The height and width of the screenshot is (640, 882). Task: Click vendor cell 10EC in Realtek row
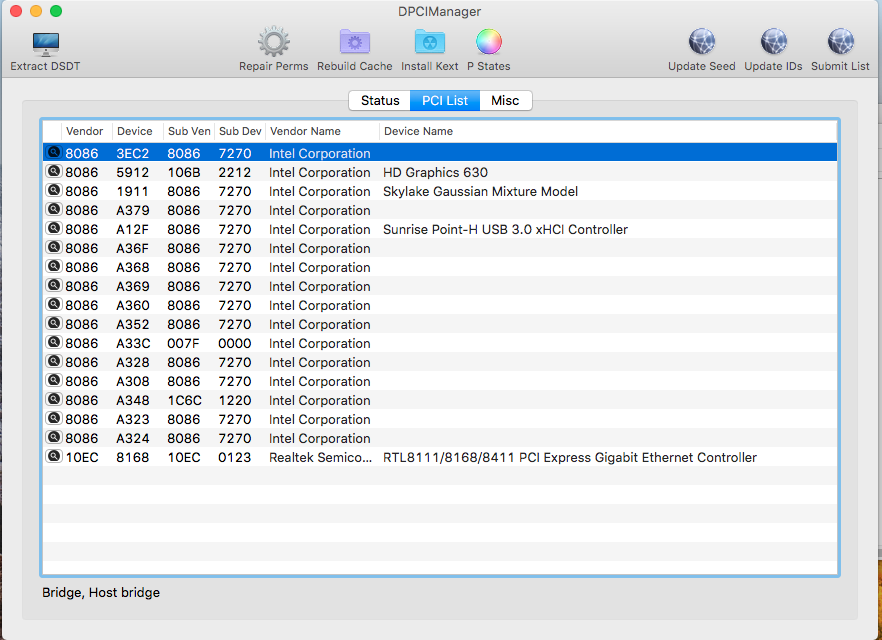[82, 458]
